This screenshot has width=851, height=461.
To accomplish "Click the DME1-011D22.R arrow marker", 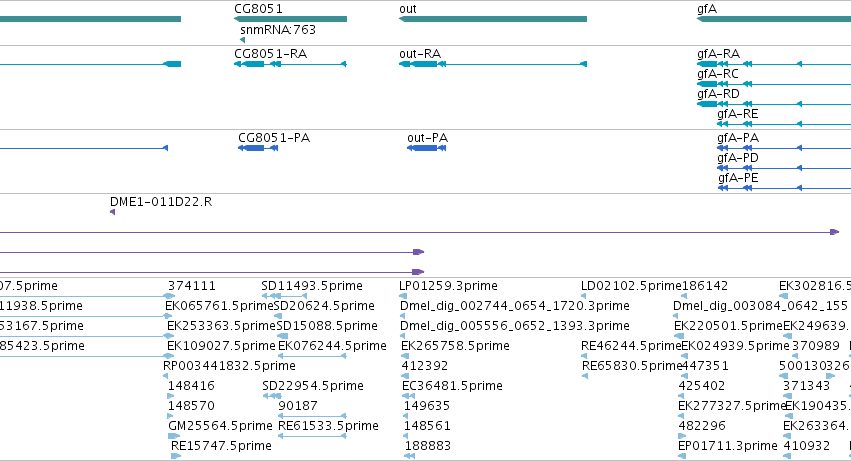I will [x=112, y=212].
